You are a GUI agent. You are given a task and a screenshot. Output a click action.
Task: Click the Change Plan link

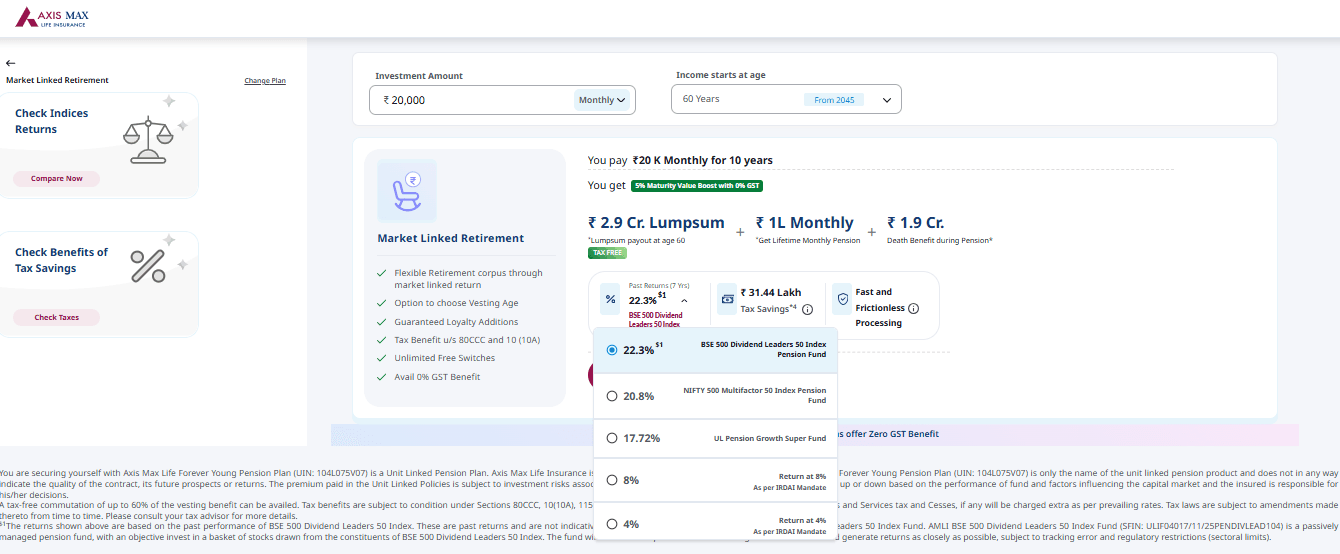coord(265,80)
